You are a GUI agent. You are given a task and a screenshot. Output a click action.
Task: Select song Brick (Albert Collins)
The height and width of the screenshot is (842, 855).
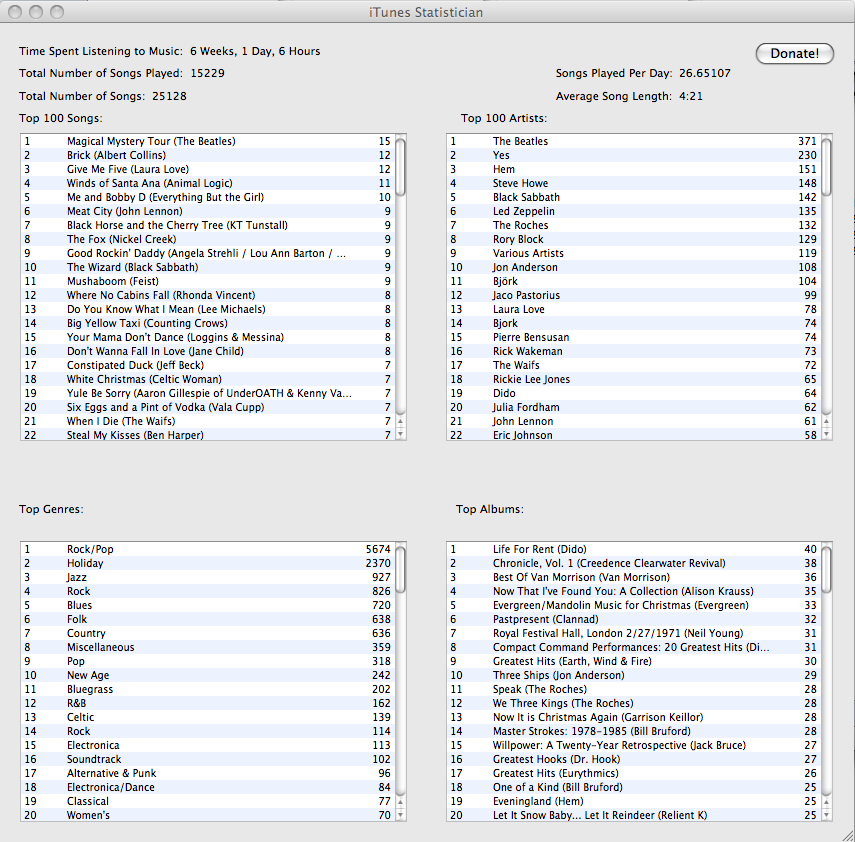208,155
